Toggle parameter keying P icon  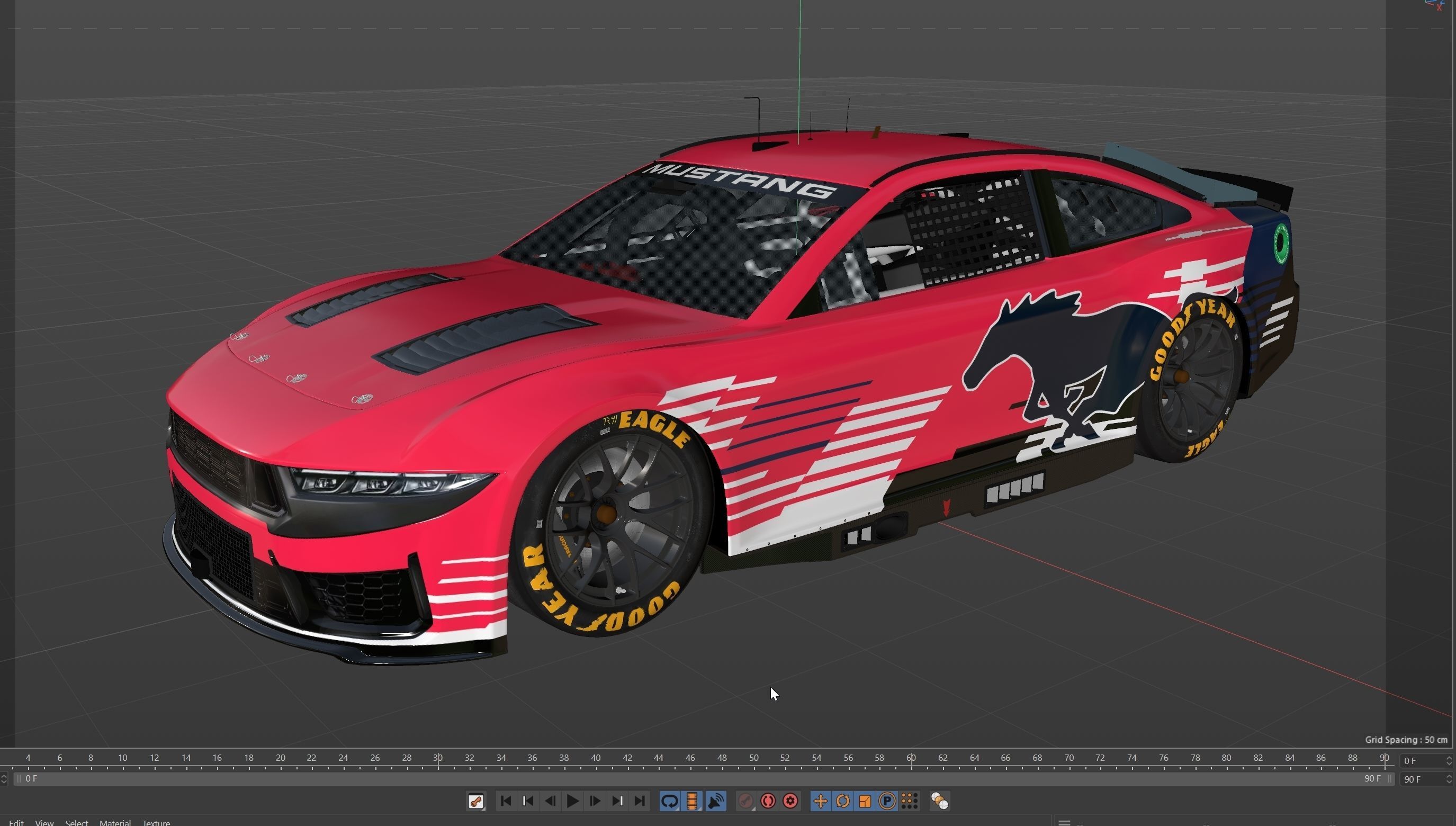(x=887, y=801)
